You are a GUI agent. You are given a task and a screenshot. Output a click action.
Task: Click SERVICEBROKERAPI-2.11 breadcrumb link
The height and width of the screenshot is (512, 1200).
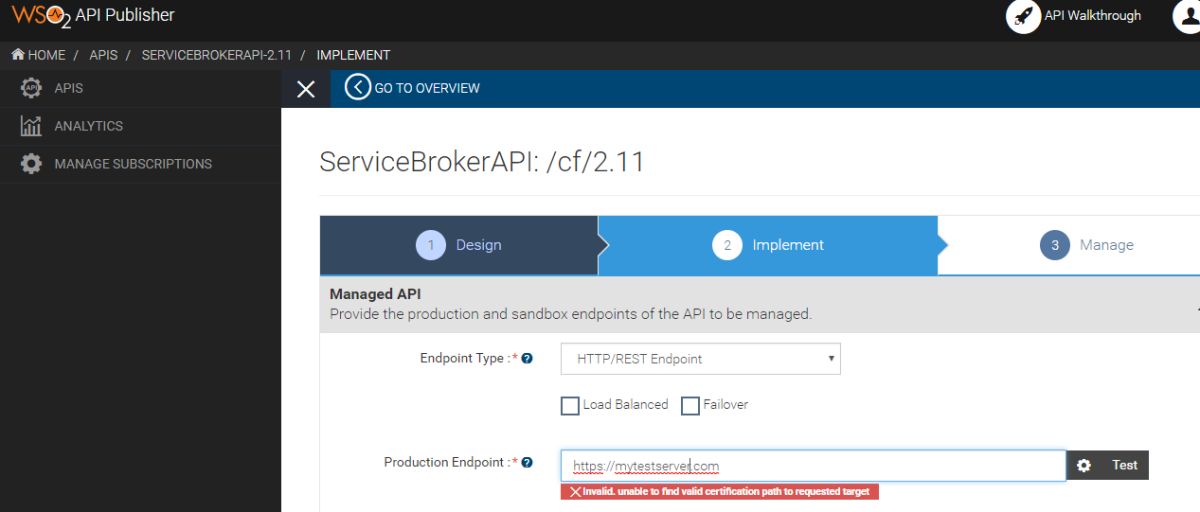coord(217,55)
